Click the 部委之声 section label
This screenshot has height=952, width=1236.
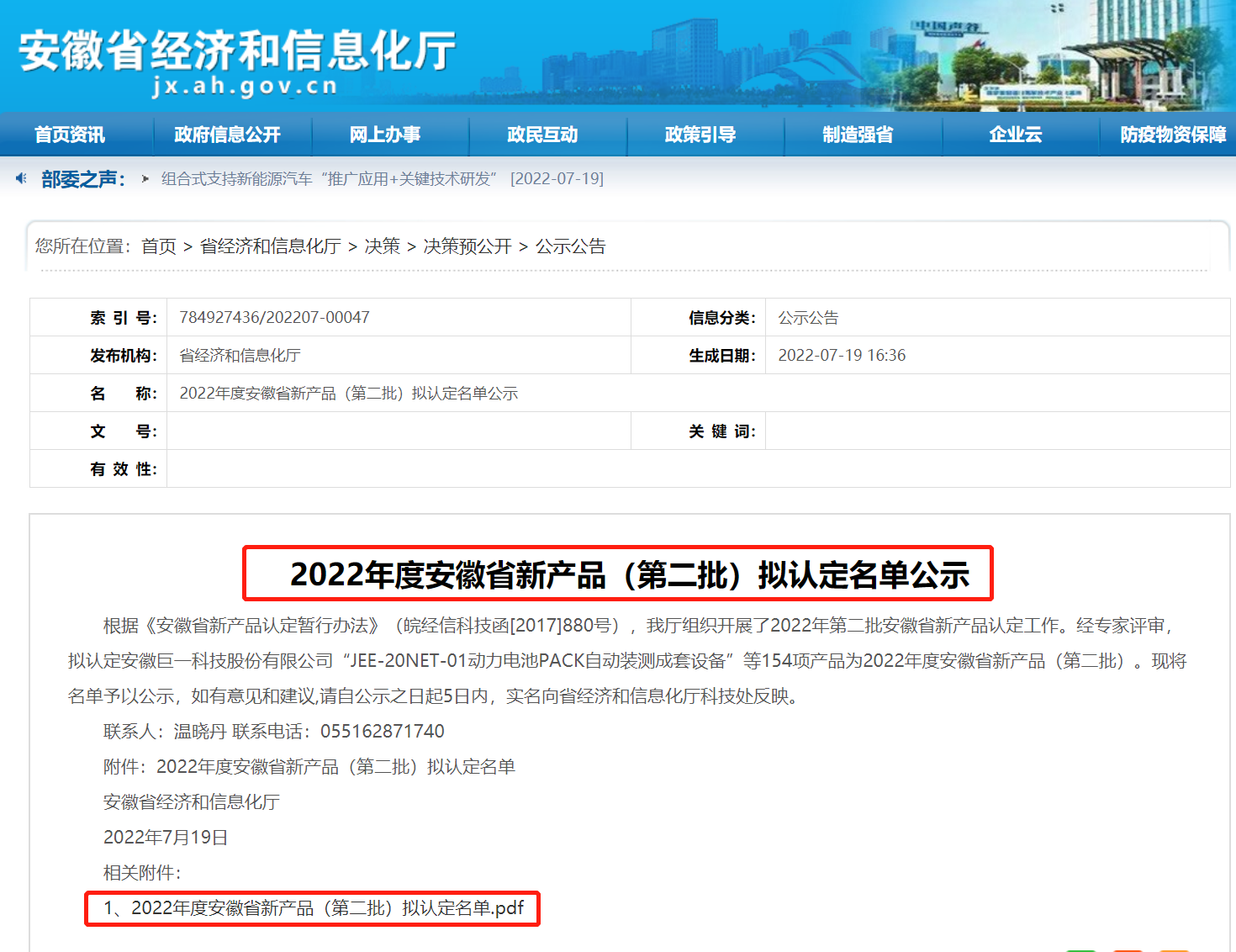[82, 179]
